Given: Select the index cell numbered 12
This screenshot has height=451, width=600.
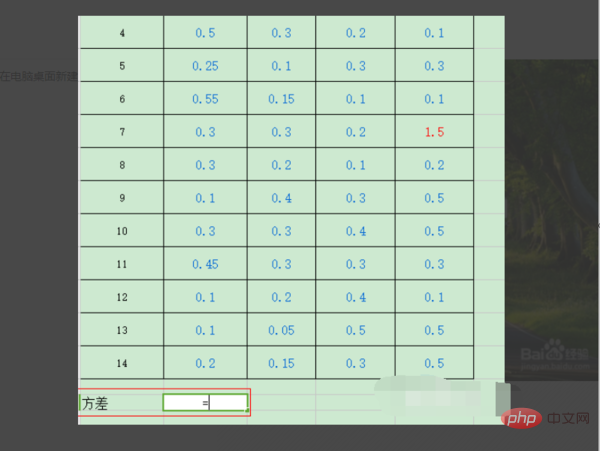Looking at the screenshot, I should click(x=122, y=296).
